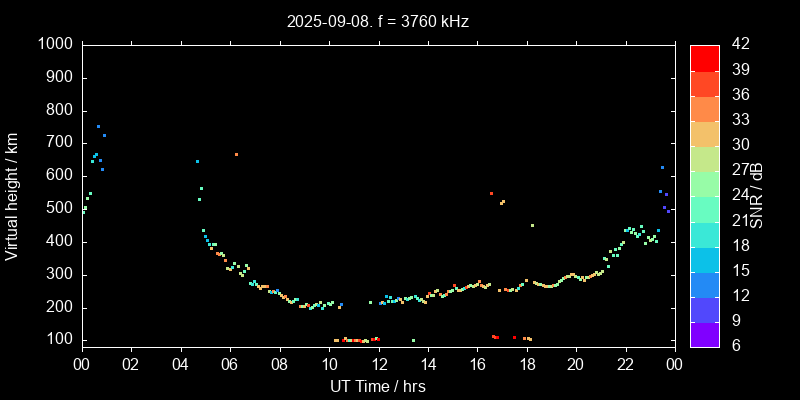Click the violet 6–9 dB colorbar segment
The height and width of the screenshot is (400, 800).
point(704,335)
